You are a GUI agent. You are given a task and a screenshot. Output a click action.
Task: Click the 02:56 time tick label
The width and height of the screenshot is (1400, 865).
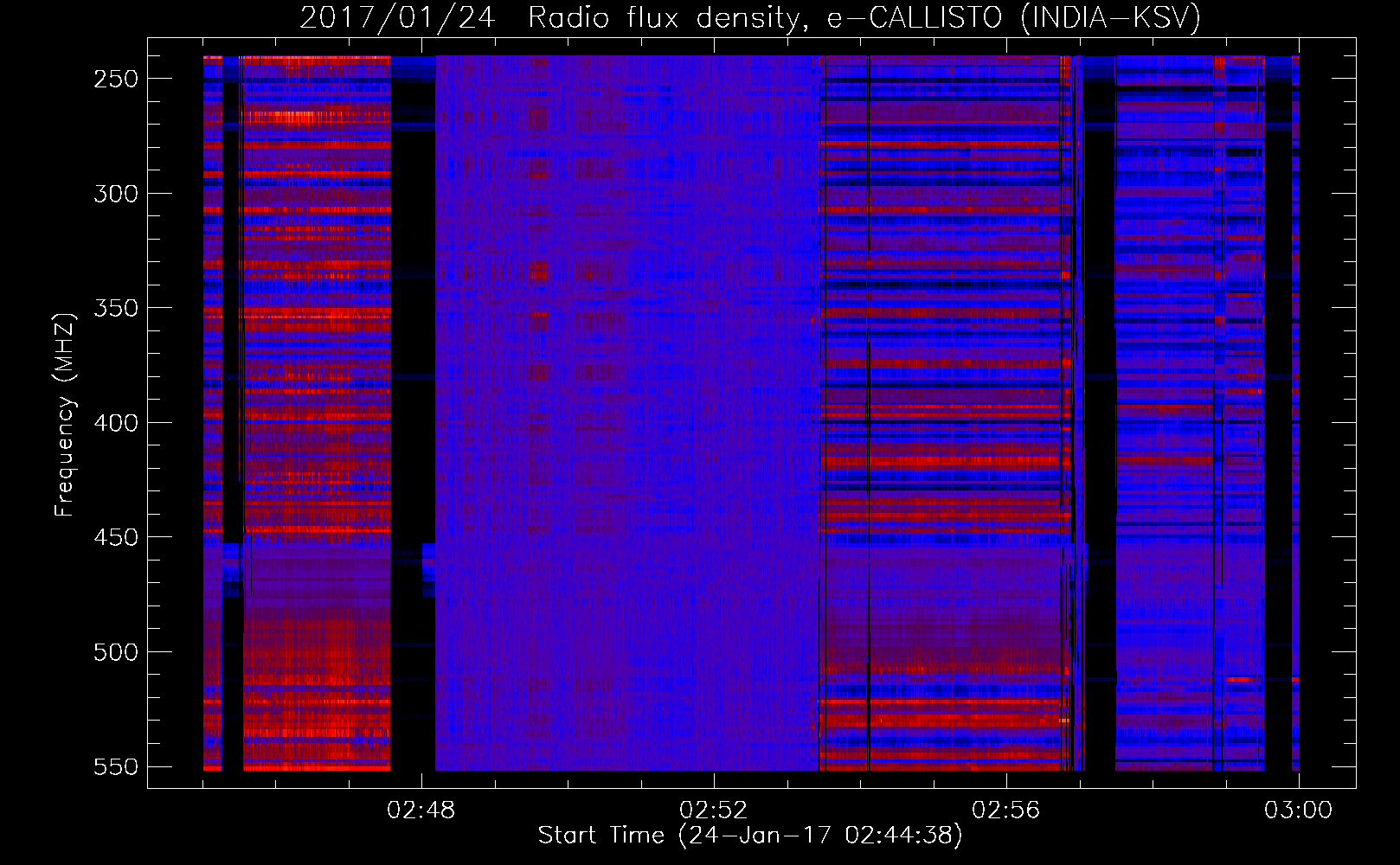pos(1006,811)
